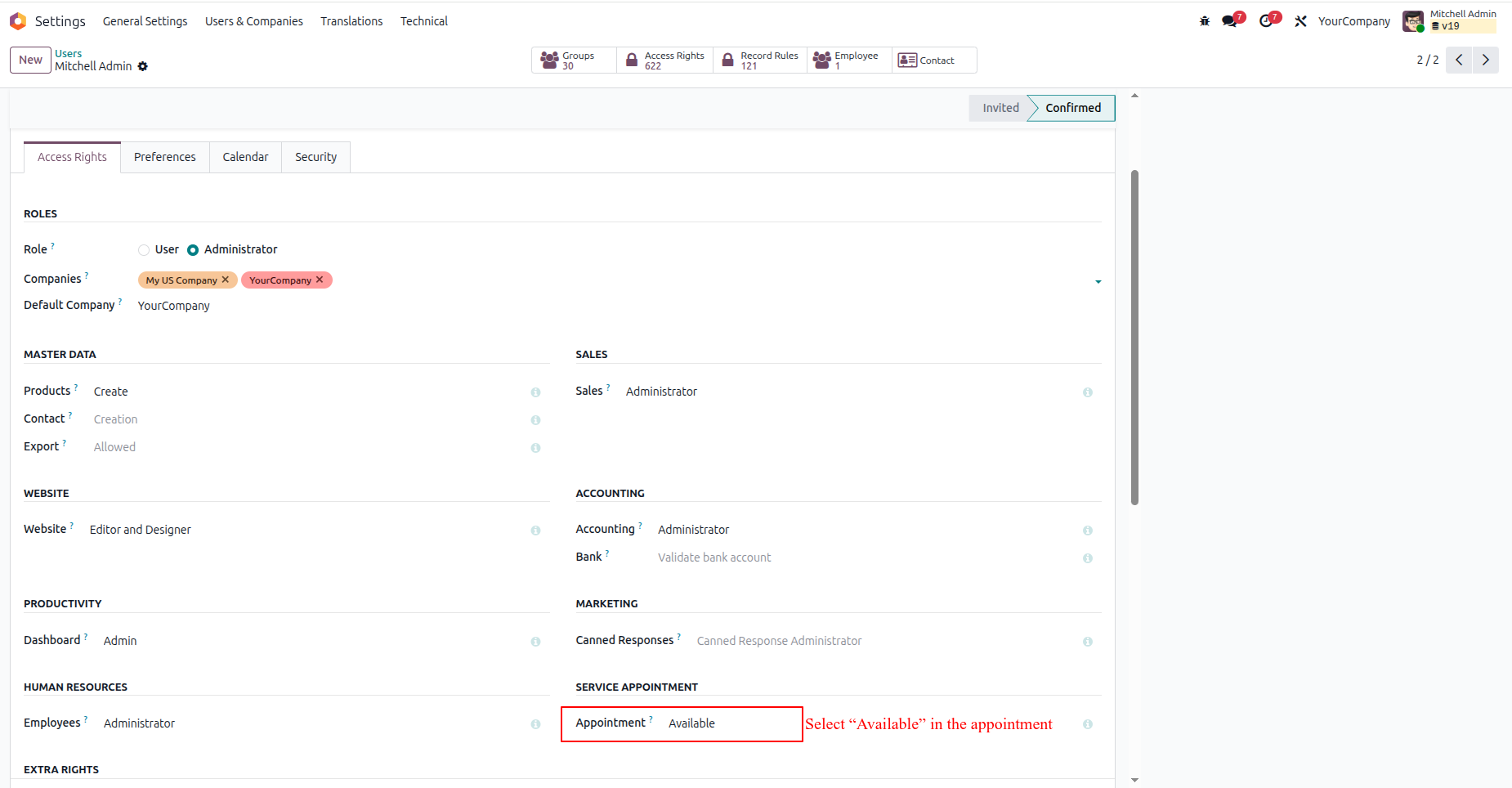The image size is (1512, 788).
Task: Click Mitchell Admin avatar picture
Action: pyautogui.click(x=1413, y=21)
